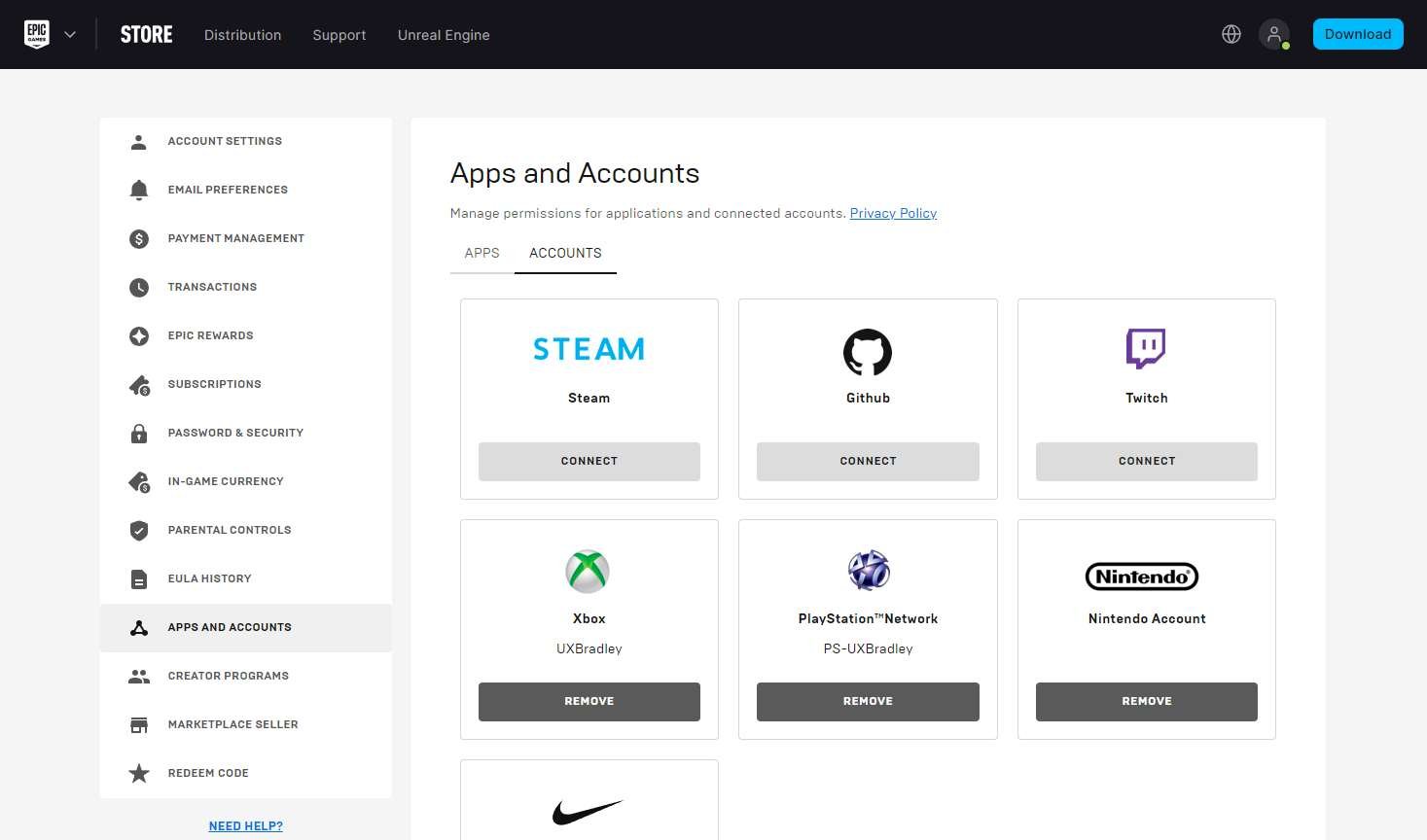Connect the Steam account

(x=589, y=462)
